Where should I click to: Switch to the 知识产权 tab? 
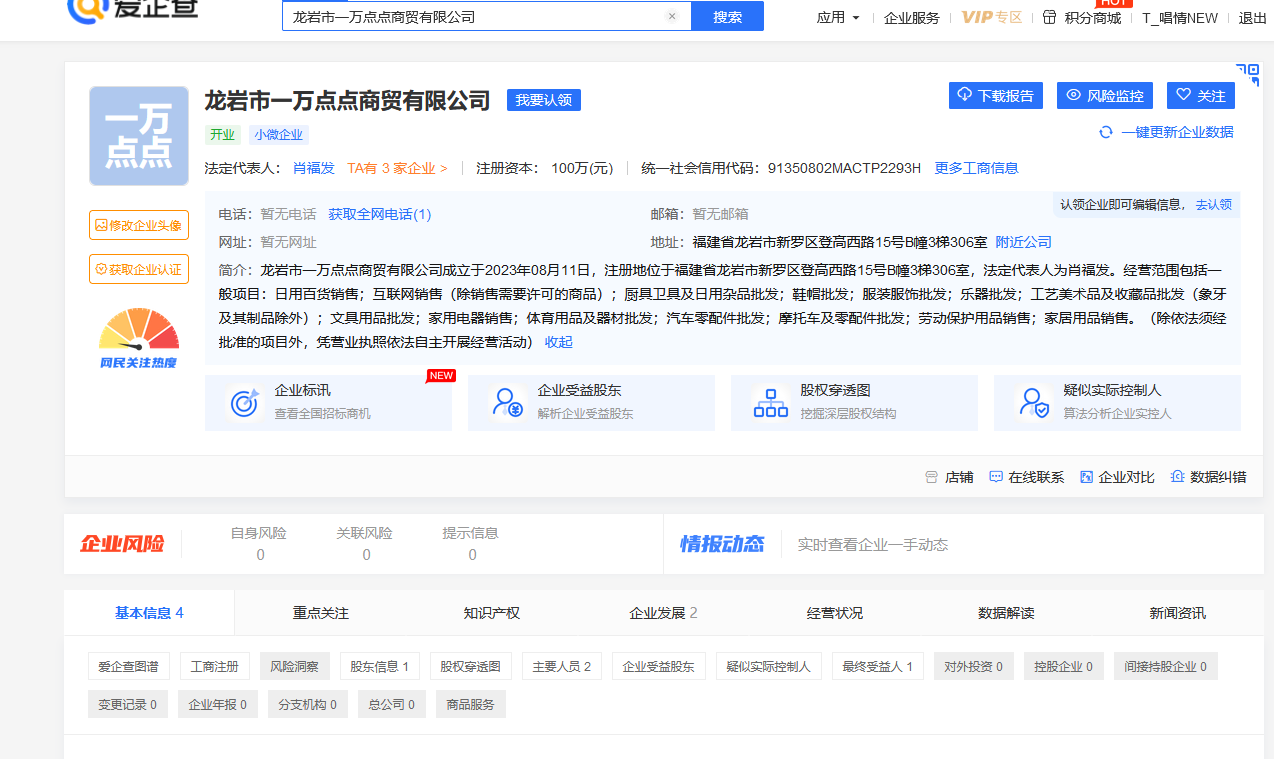[491, 613]
